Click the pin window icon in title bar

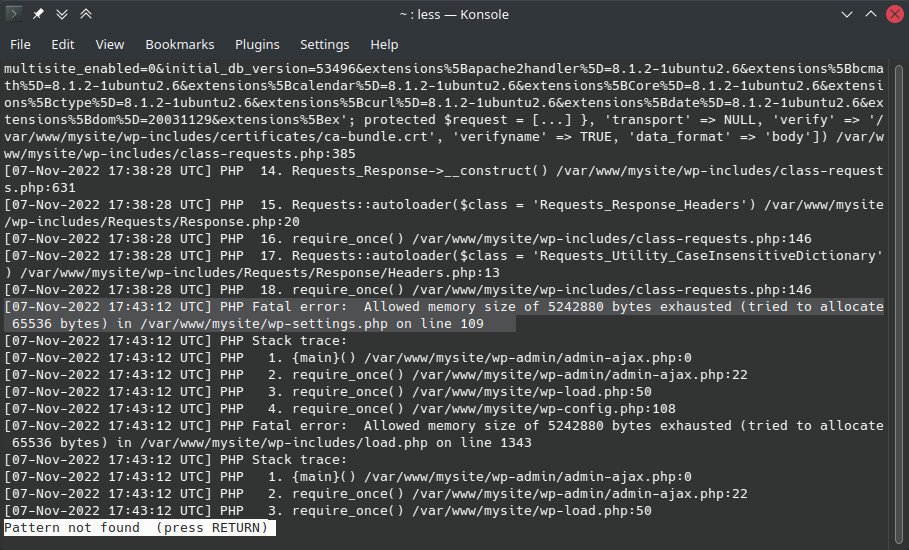[38, 14]
